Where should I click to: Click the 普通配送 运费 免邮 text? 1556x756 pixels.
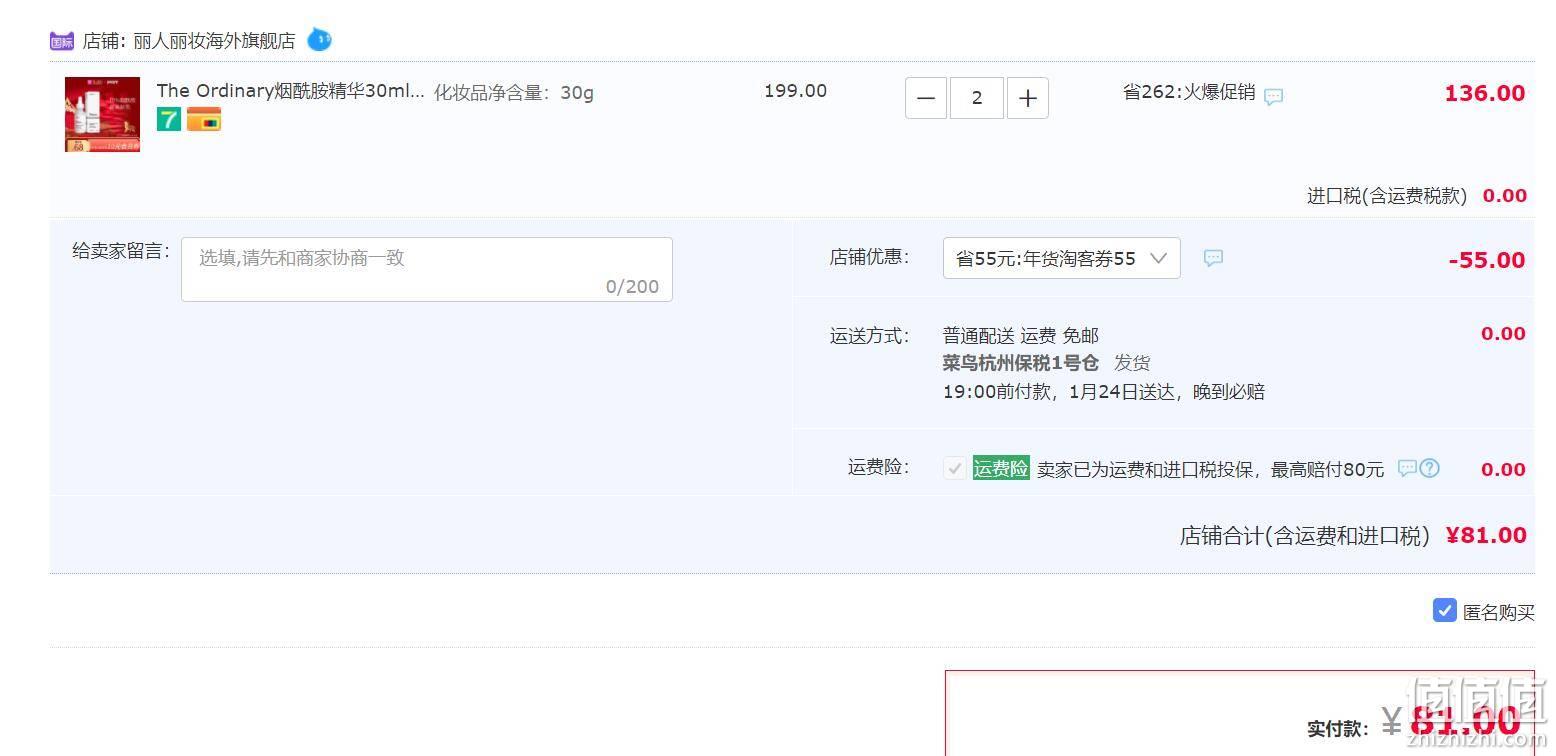(x=1021, y=335)
